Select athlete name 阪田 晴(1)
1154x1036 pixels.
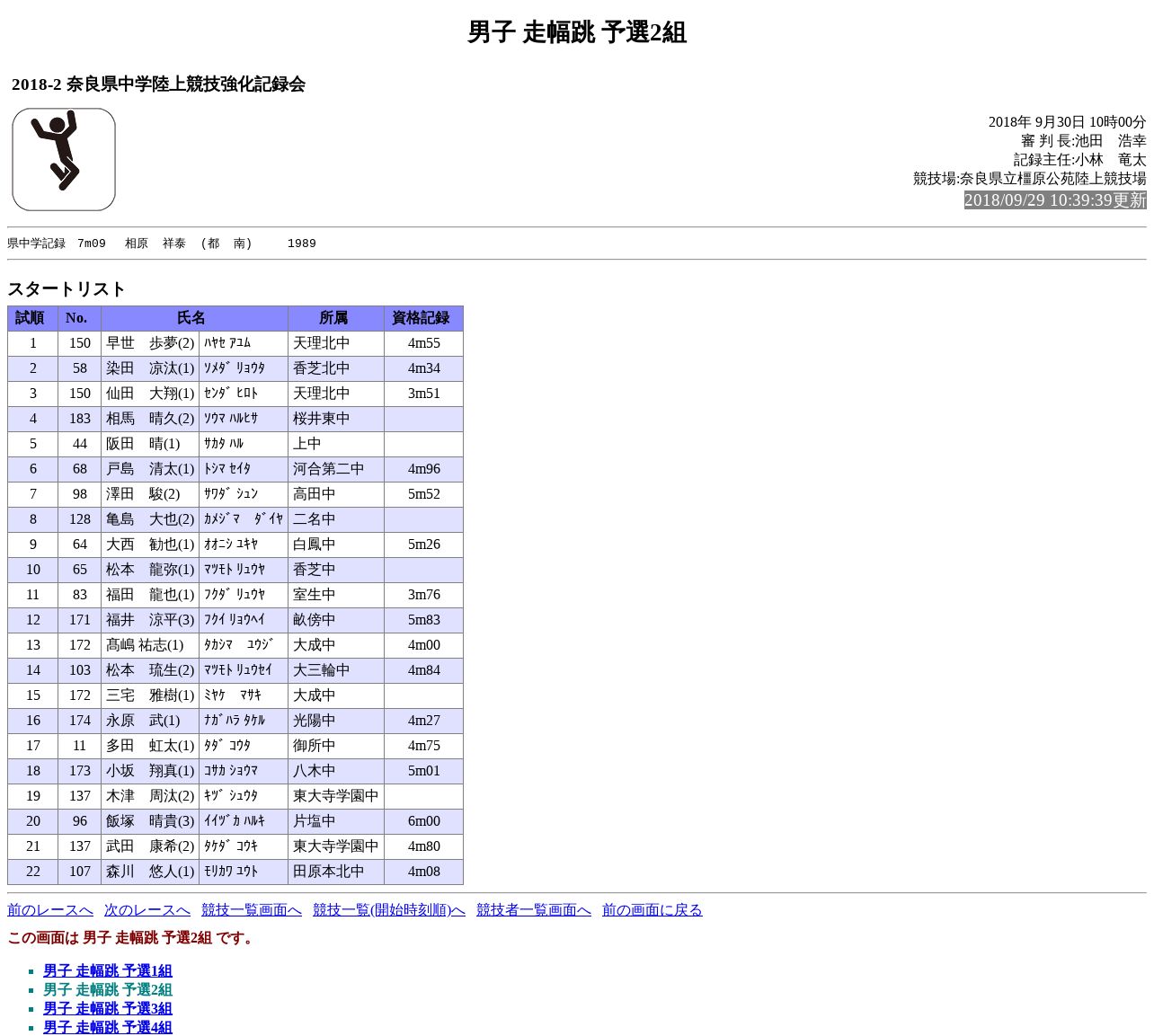[x=143, y=444]
